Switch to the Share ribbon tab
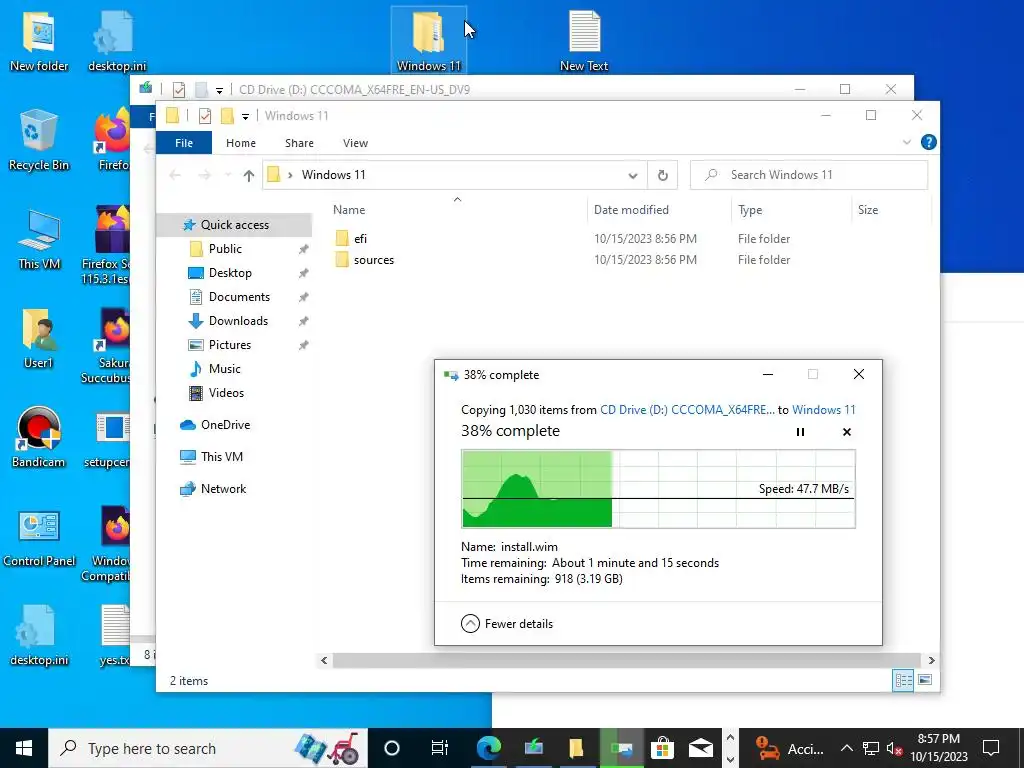The image size is (1024, 768). [299, 143]
